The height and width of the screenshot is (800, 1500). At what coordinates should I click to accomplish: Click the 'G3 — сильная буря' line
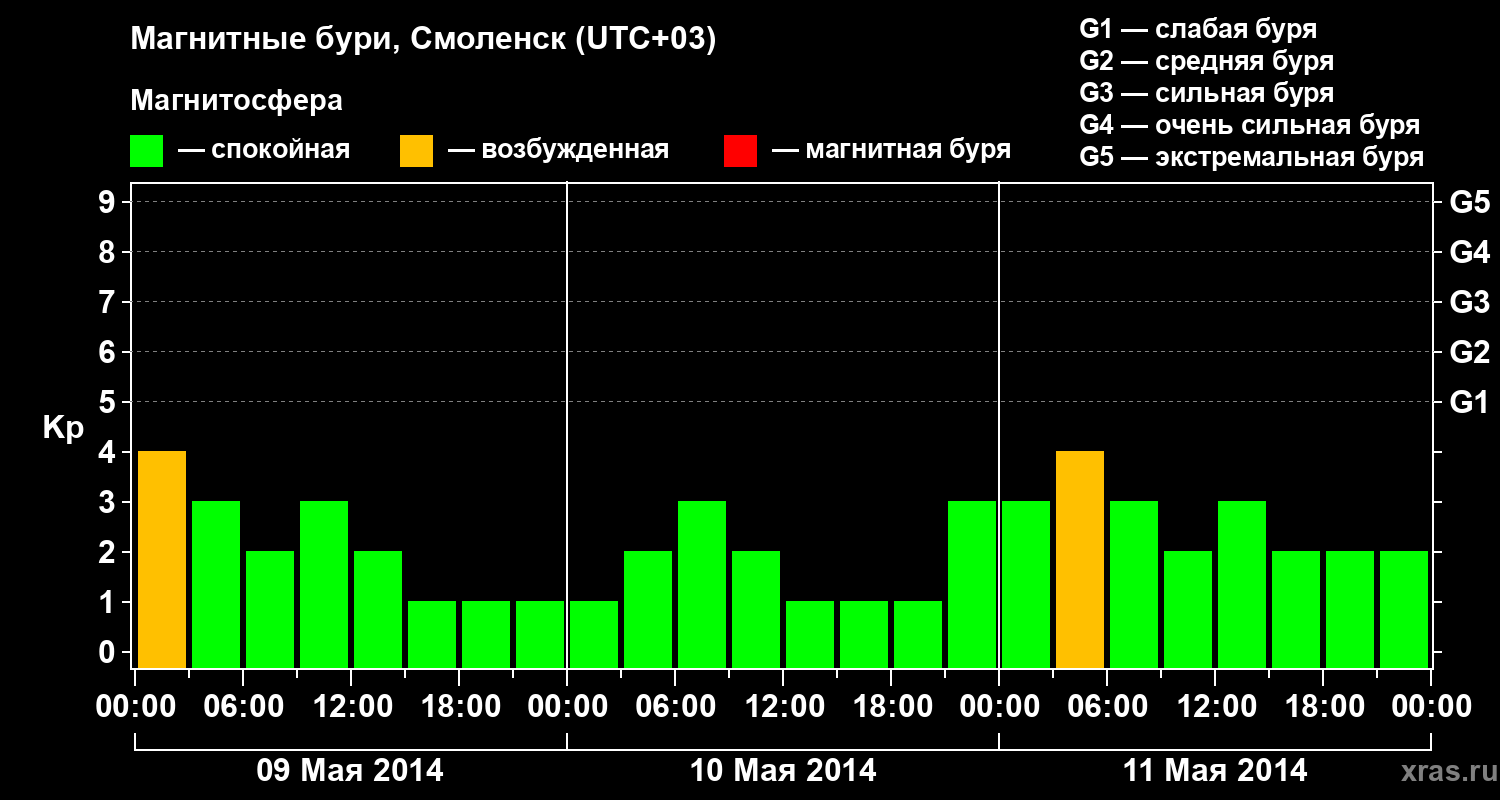(1207, 93)
